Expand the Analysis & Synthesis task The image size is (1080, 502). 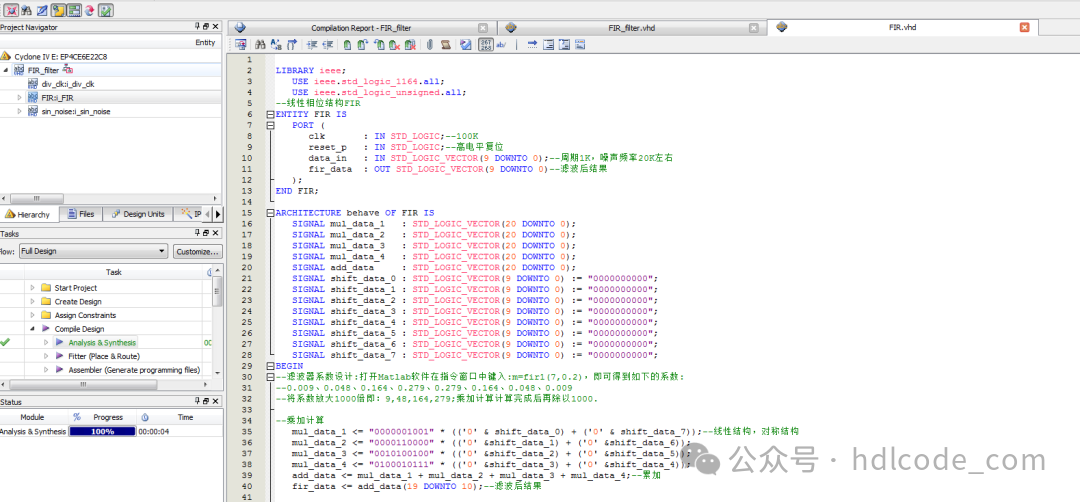(x=46, y=342)
